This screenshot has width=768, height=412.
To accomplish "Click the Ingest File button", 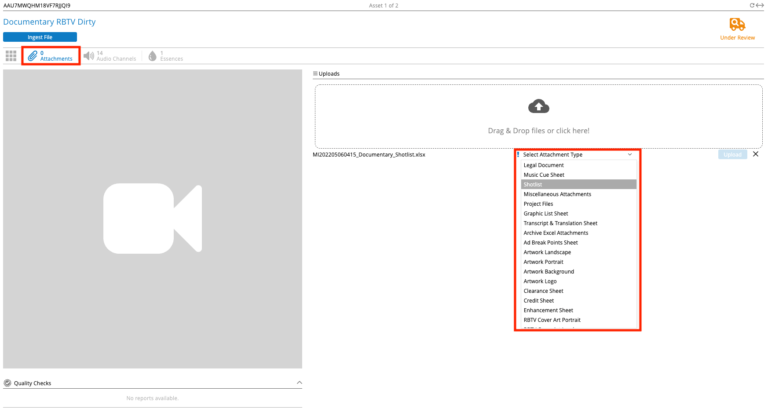I will point(40,37).
